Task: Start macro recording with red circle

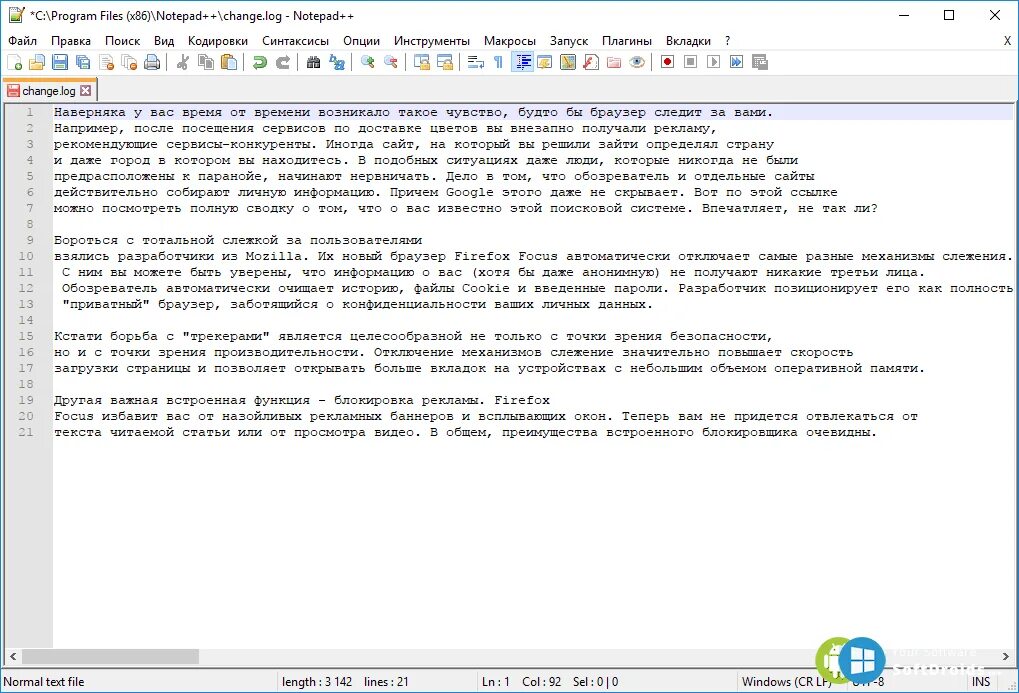Action: (667, 62)
